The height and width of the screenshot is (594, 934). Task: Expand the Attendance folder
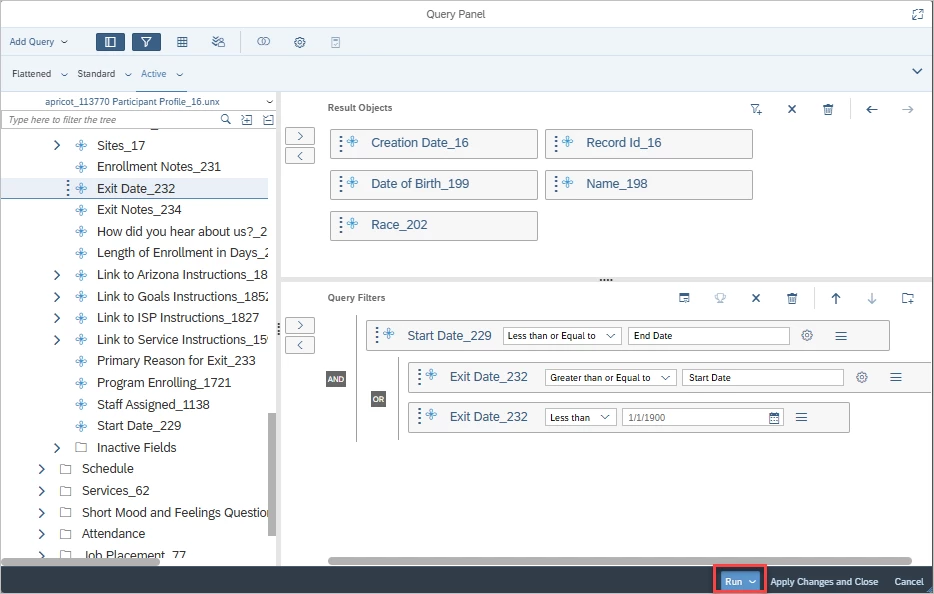click(42, 534)
